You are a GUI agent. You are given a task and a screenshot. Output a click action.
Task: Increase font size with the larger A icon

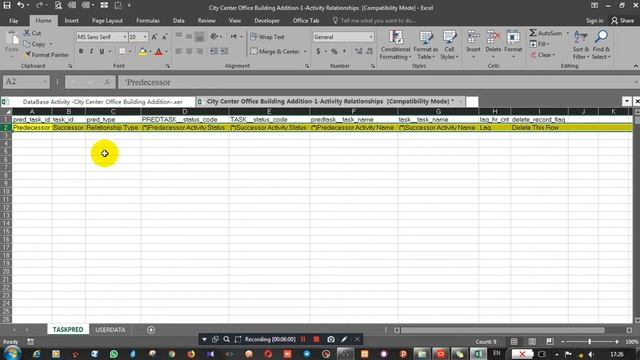pyautogui.click(x=154, y=37)
